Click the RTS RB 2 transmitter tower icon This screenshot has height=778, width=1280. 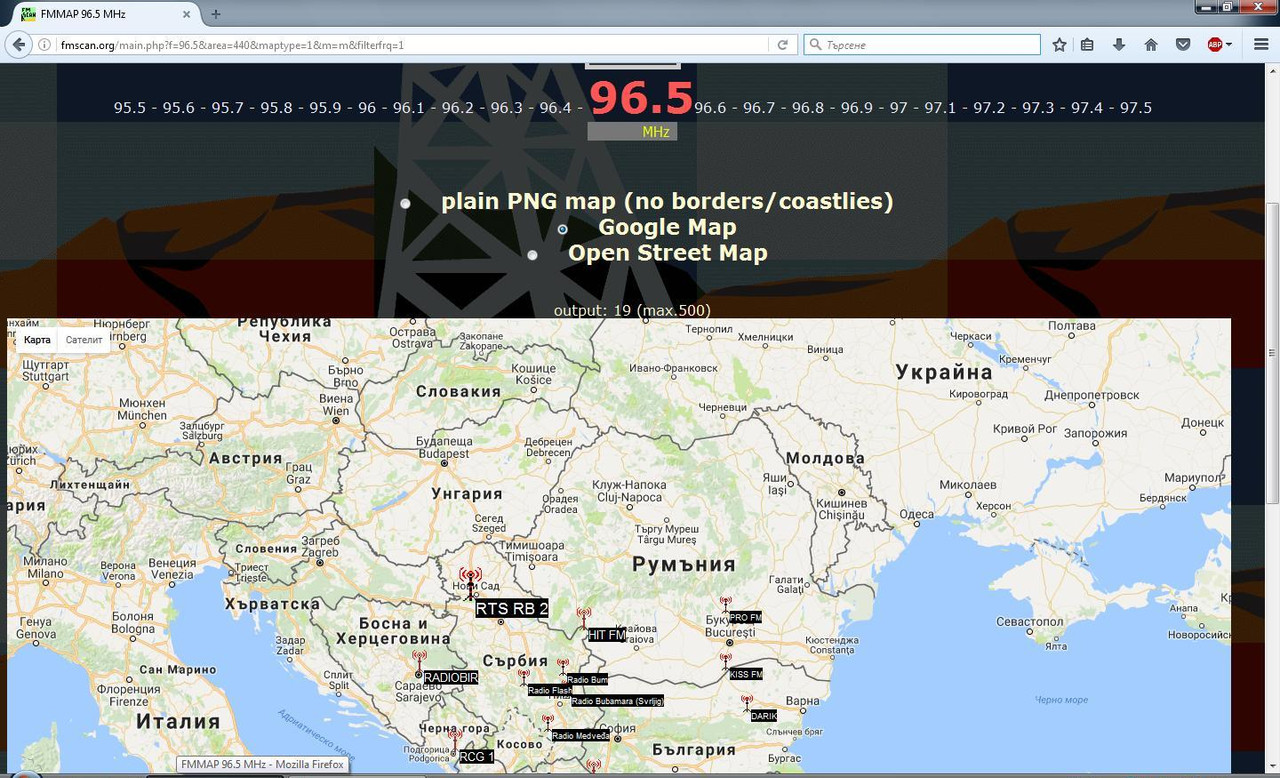(470, 584)
